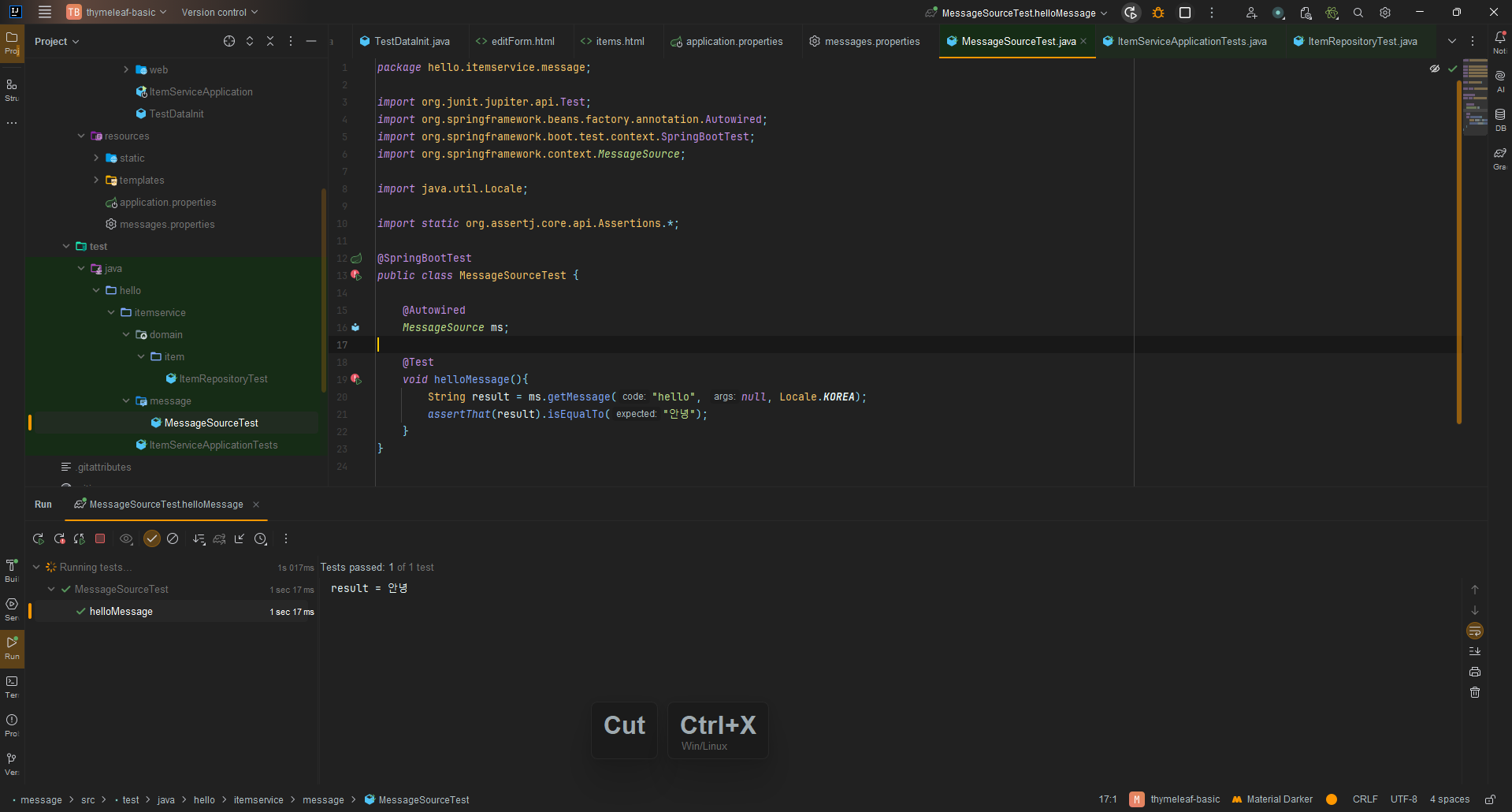Viewport: 1512px width, 812px height.
Task: Open the Services tool window
Action: [12, 609]
